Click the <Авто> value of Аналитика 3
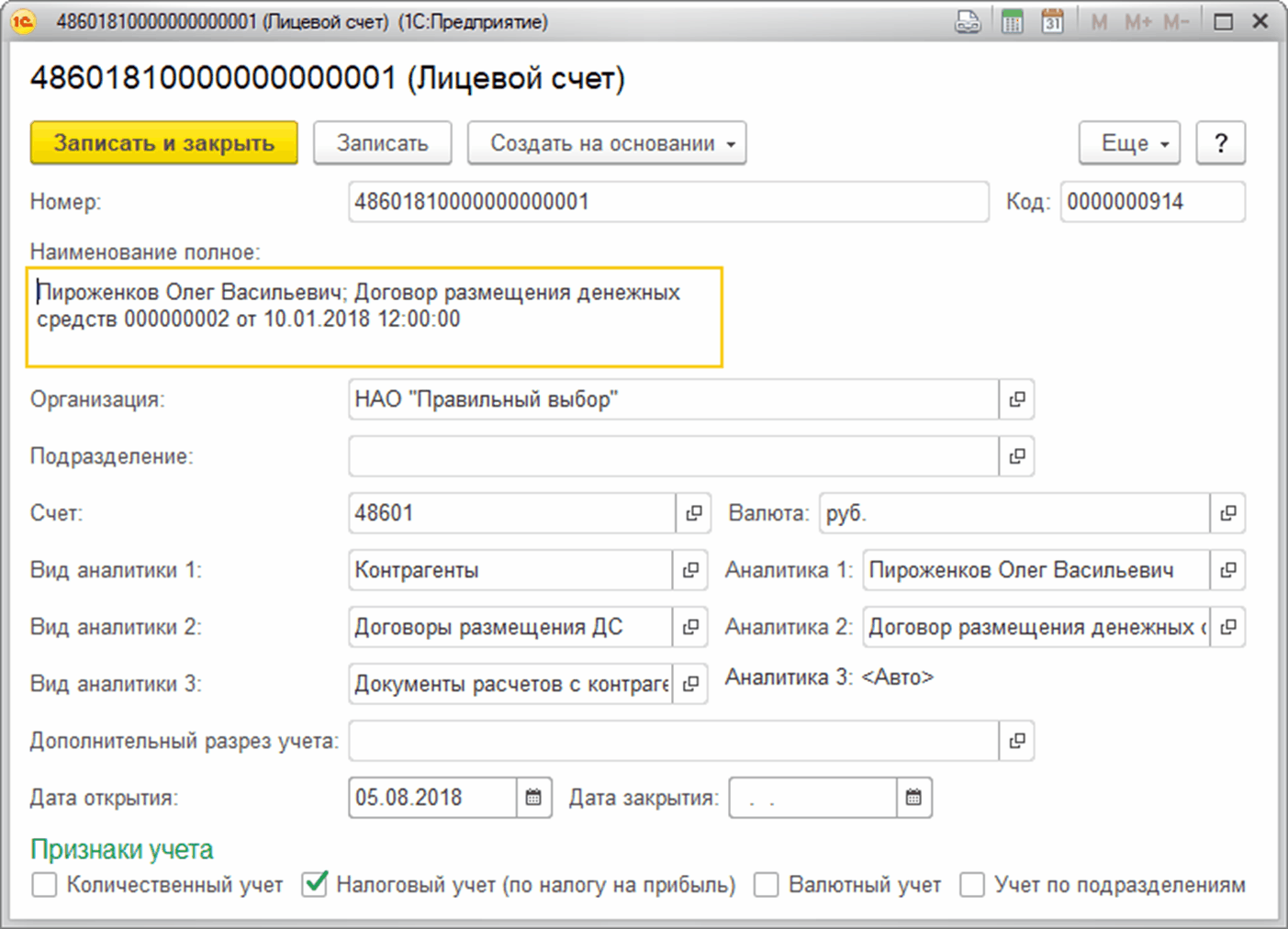1288x929 pixels. [898, 677]
